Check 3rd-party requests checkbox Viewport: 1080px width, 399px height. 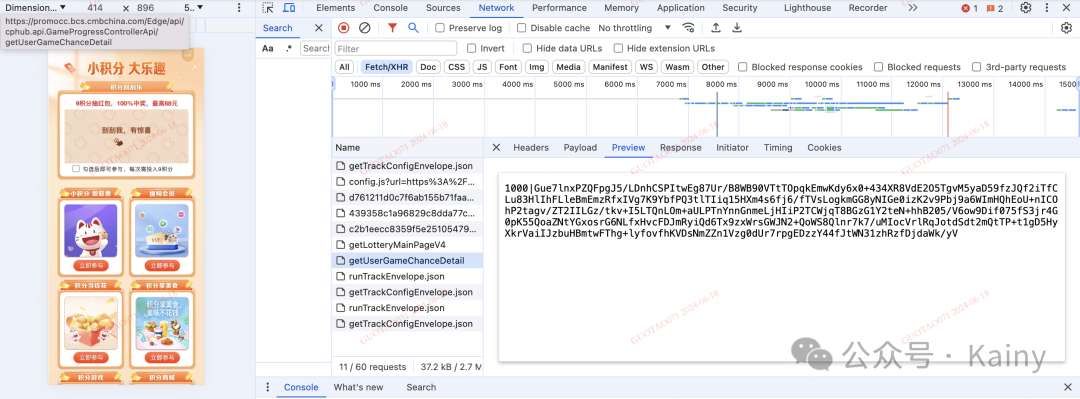(x=977, y=67)
